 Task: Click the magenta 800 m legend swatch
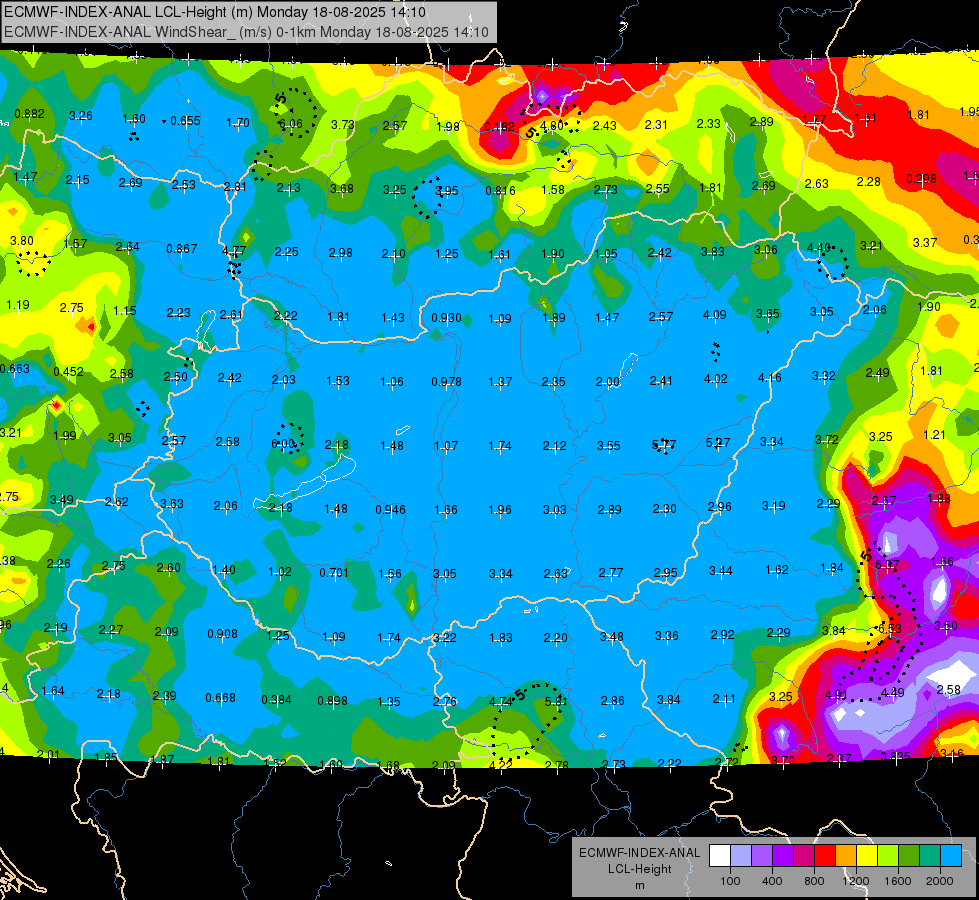[804, 855]
